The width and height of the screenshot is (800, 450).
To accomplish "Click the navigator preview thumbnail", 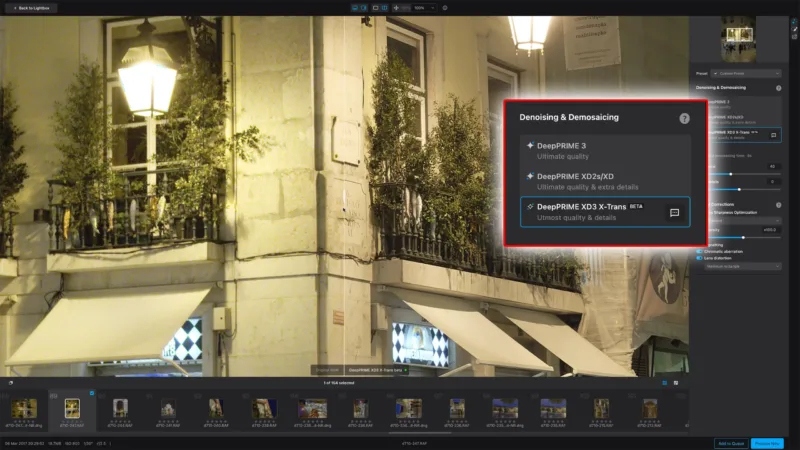I will [738, 39].
